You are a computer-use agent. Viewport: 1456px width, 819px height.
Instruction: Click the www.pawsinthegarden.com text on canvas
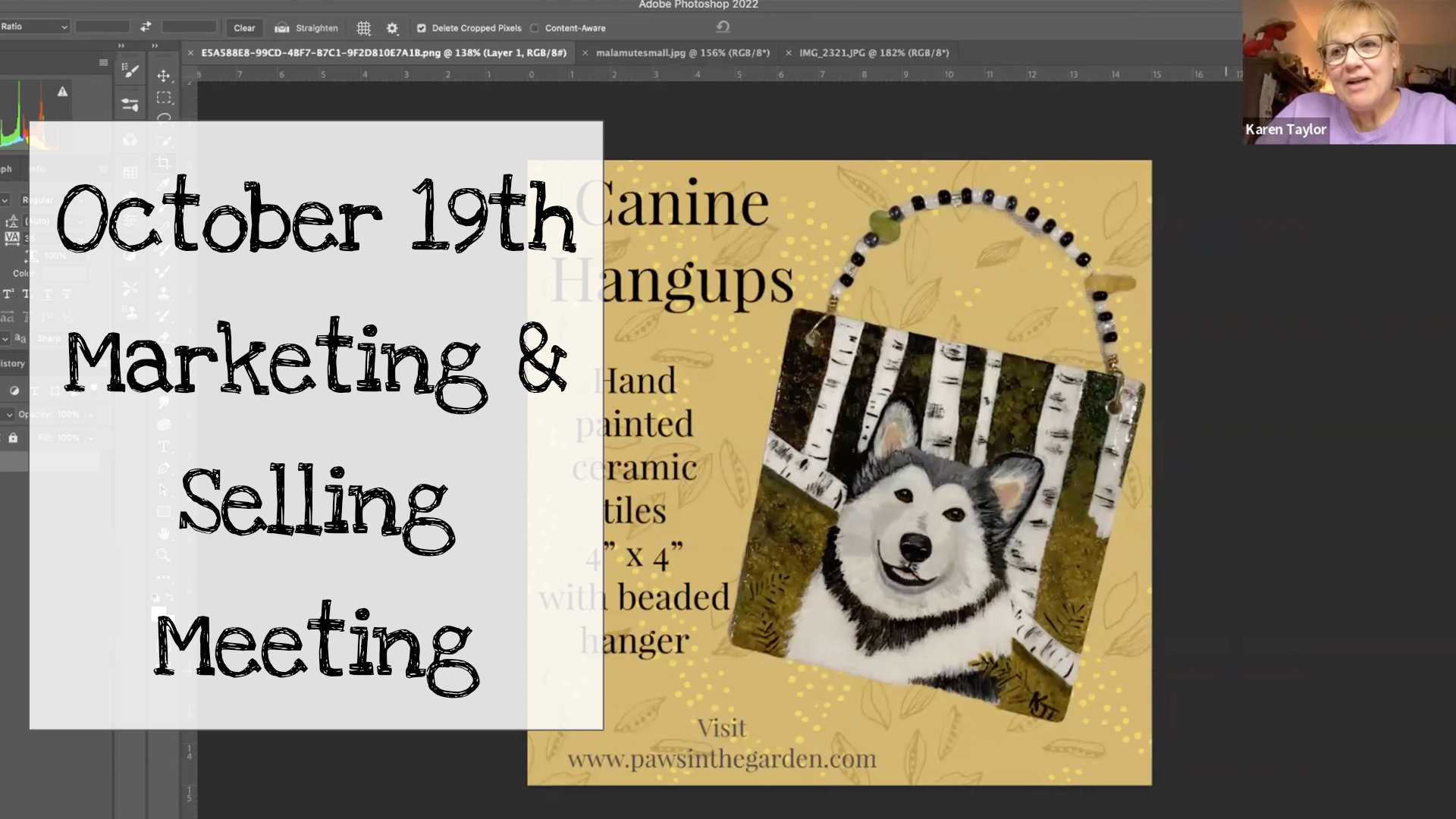[x=722, y=758]
